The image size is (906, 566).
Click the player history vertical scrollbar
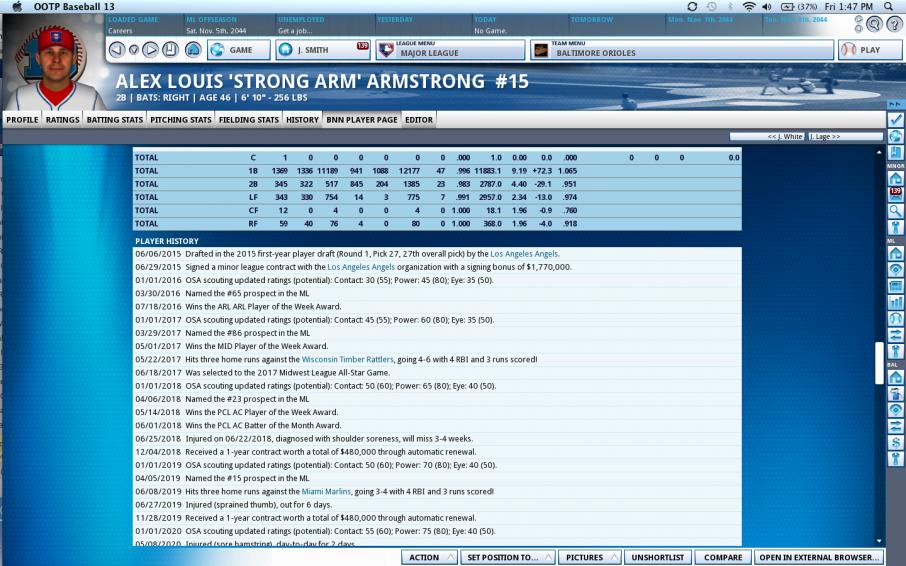coord(879,362)
